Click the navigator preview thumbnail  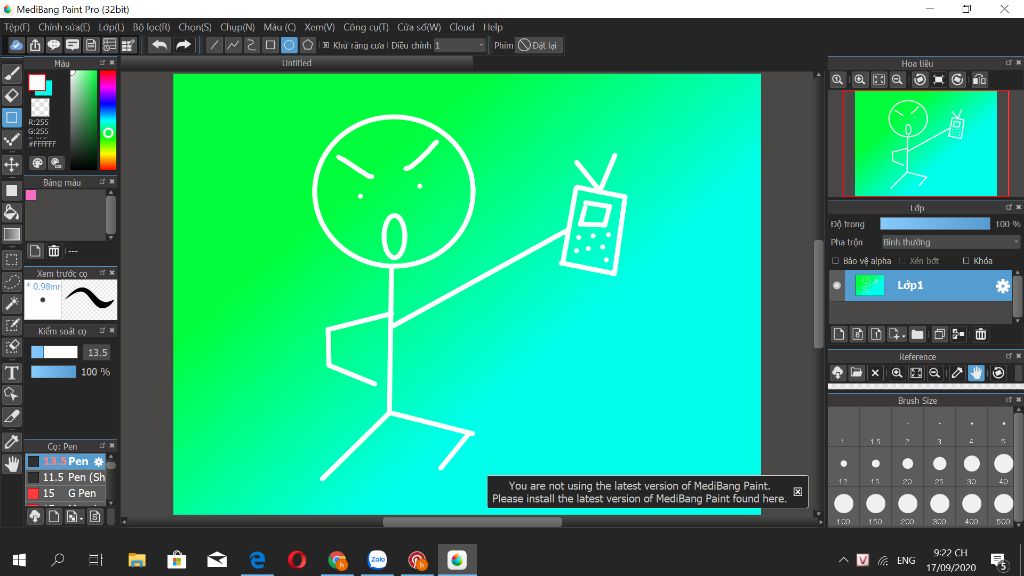tap(925, 144)
